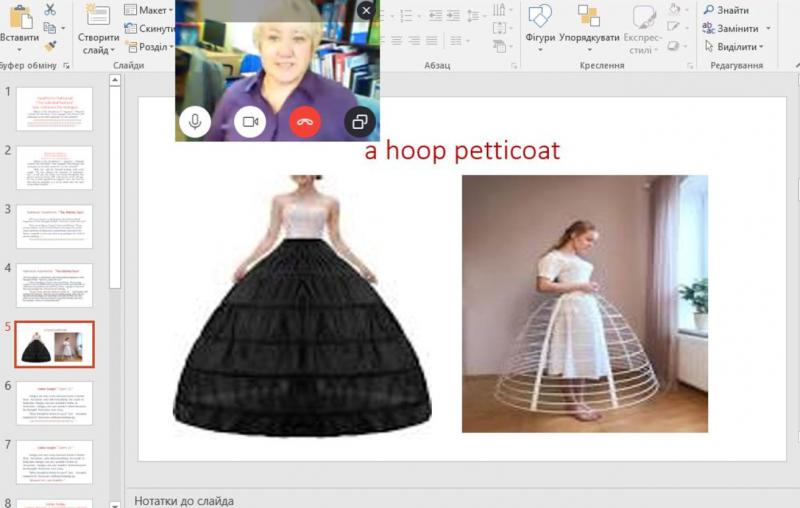This screenshot has width=800, height=508.
Task: Click the slide panel scroll-down arrow
Action: pos(115,505)
